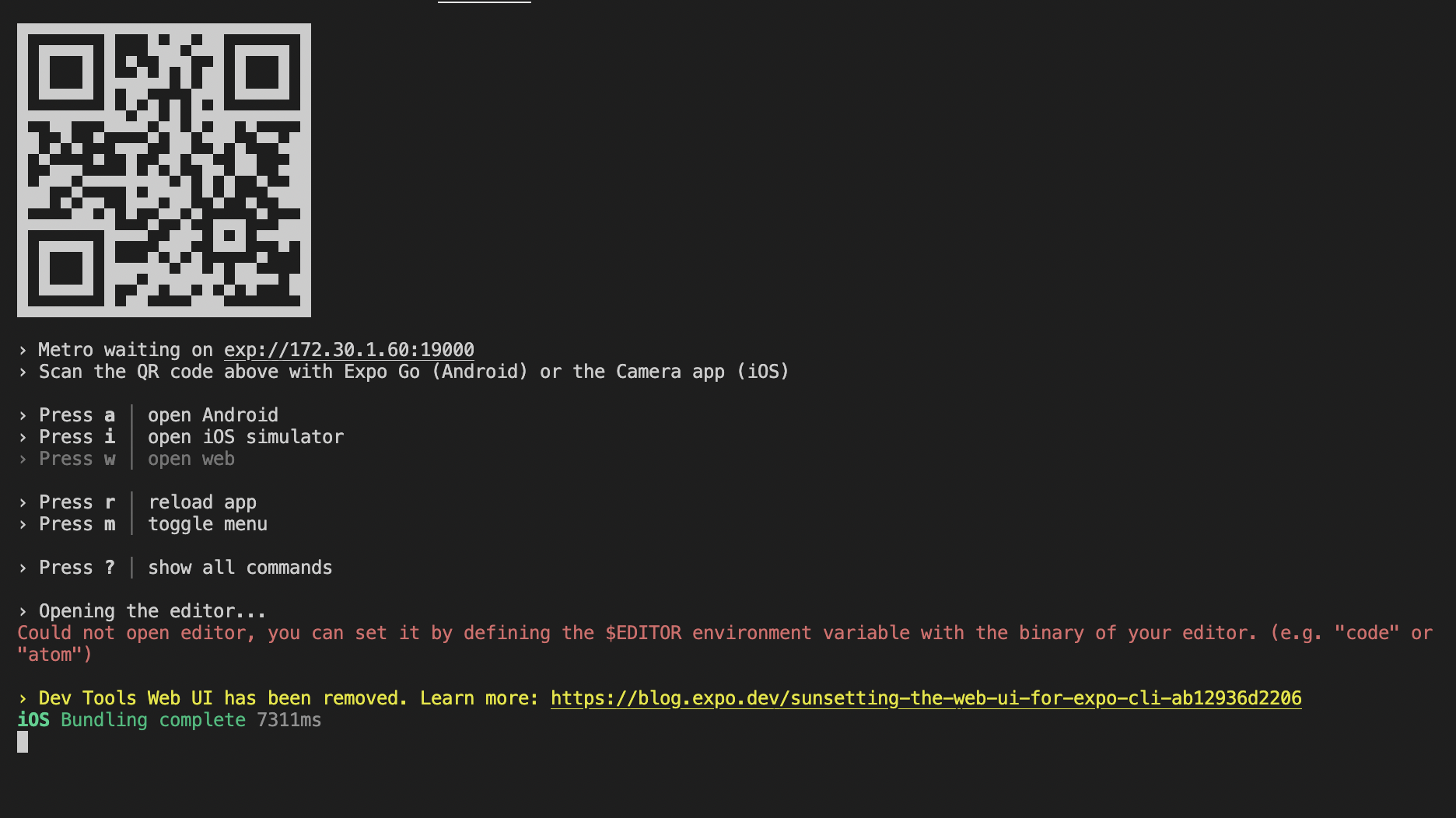This screenshot has height=818, width=1456.
Task: Click the dimmed 'Press w' open web line
Action: [x=127, y=459]
